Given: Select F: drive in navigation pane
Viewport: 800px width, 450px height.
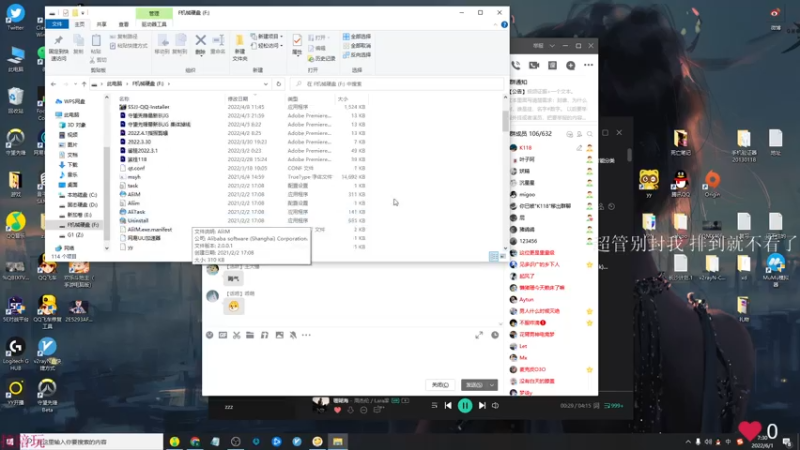Looking at the screenshot, I should (79, 225).
